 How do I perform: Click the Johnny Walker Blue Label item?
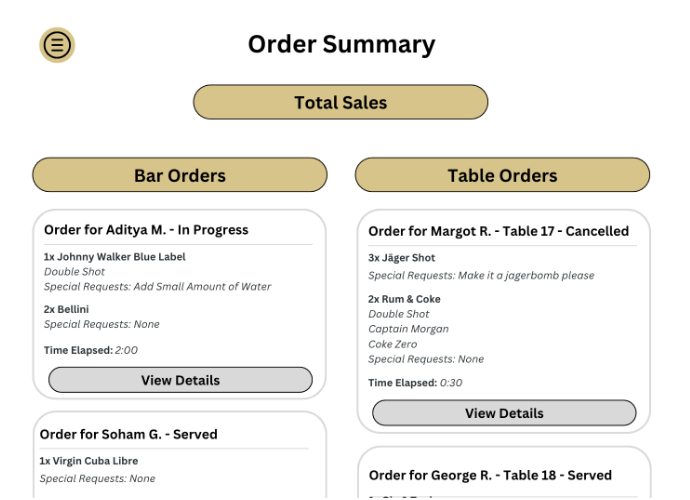tap(114, 257)
